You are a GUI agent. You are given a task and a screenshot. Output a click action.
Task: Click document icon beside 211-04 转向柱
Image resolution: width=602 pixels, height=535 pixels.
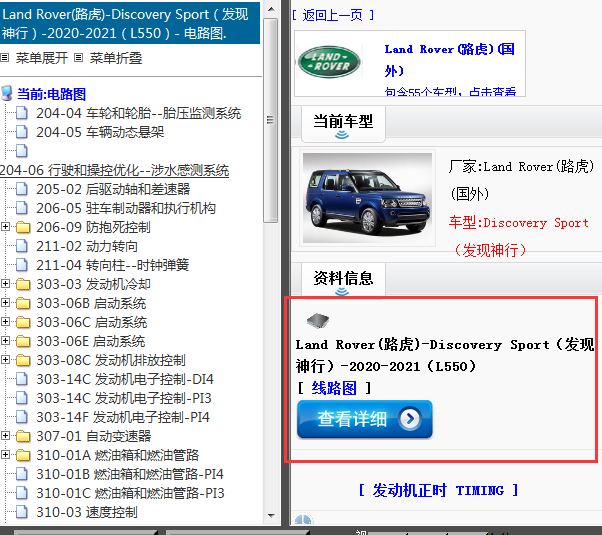(x=22, y=265)
